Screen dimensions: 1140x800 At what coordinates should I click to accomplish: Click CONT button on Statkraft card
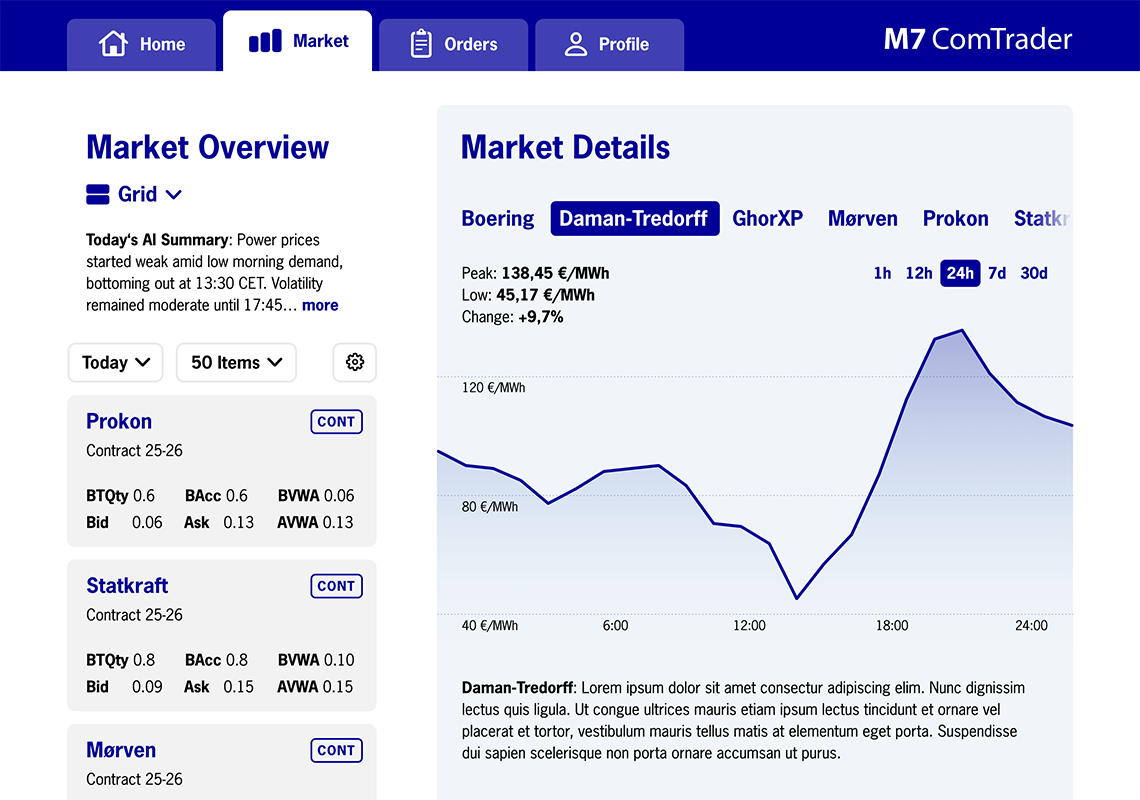click(336, 586)
